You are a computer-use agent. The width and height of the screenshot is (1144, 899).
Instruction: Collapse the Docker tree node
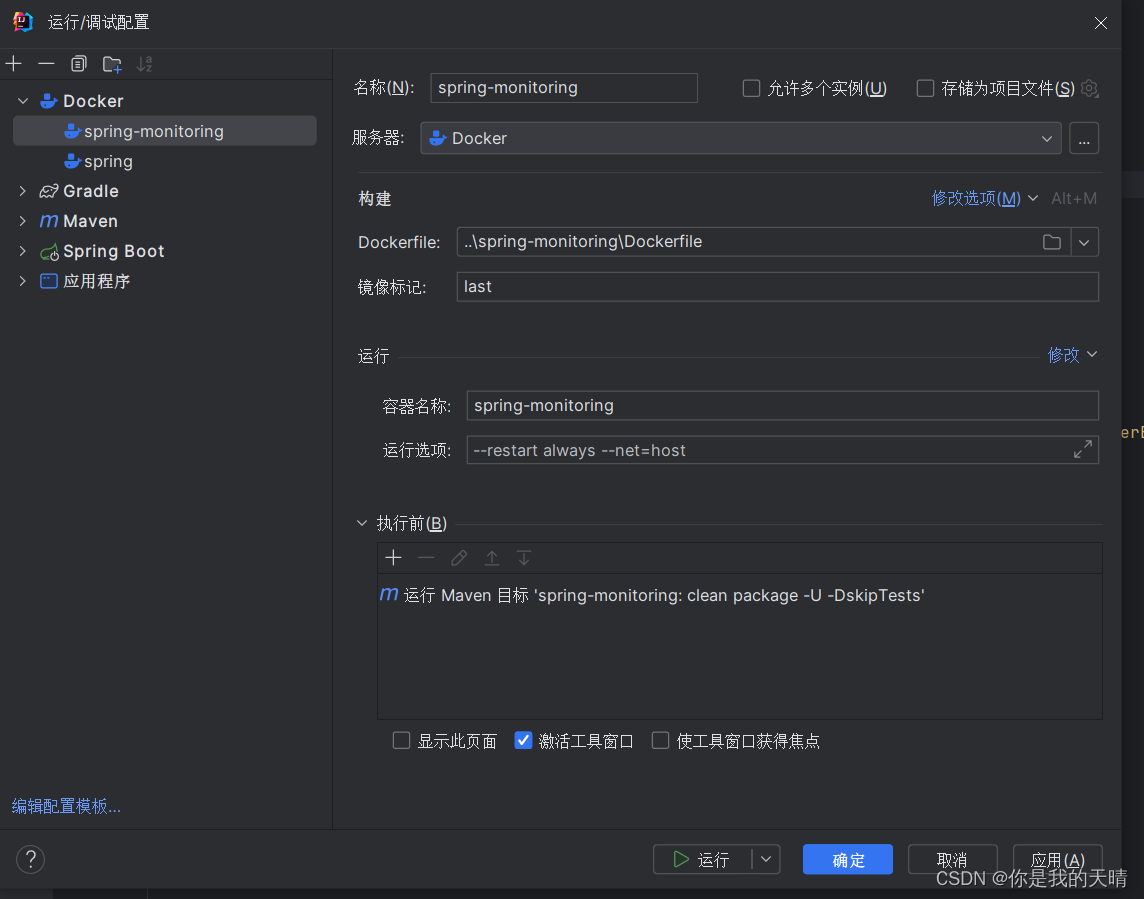[23, 101]
